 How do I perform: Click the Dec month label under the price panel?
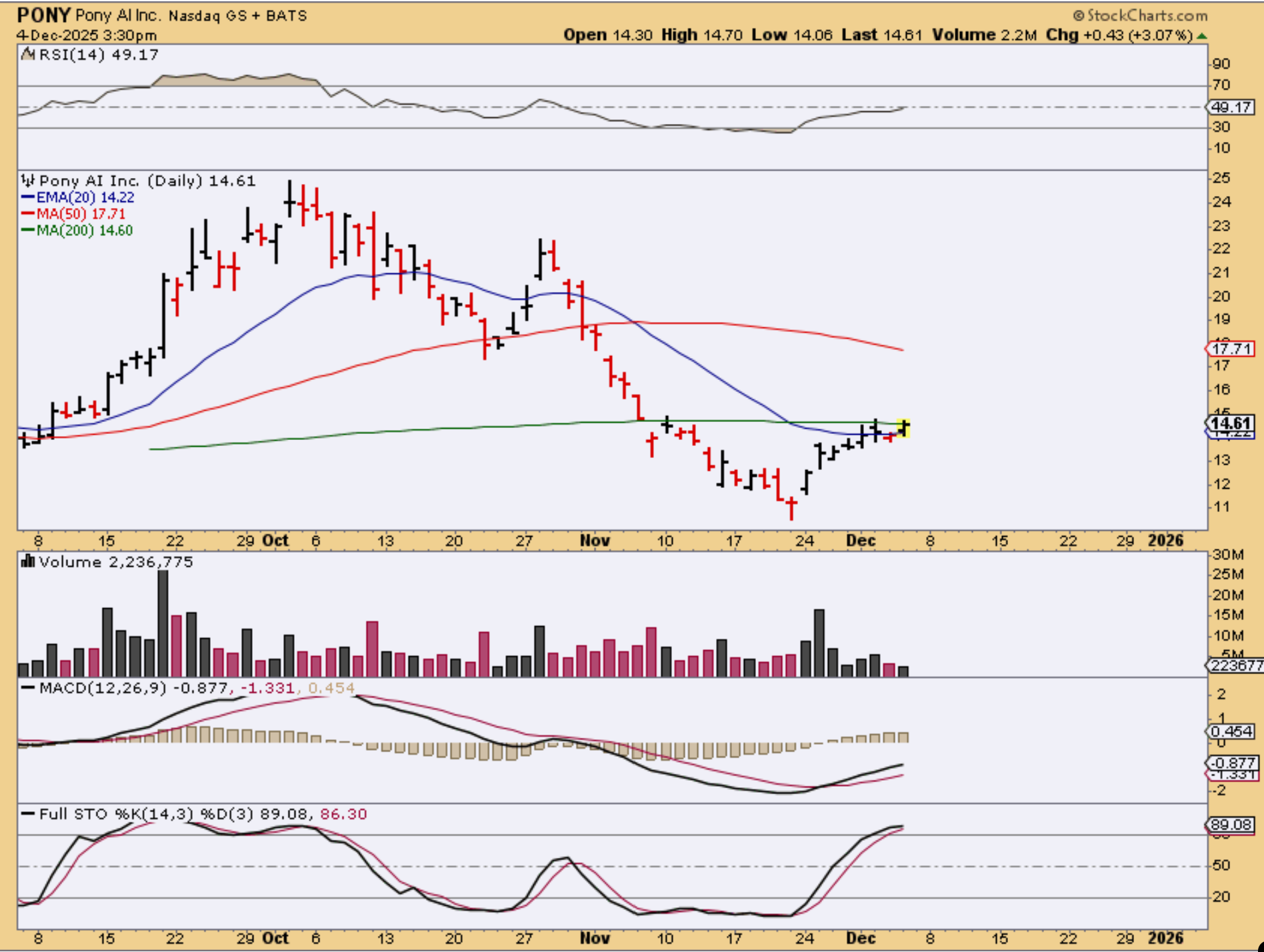tap(861, 541)
